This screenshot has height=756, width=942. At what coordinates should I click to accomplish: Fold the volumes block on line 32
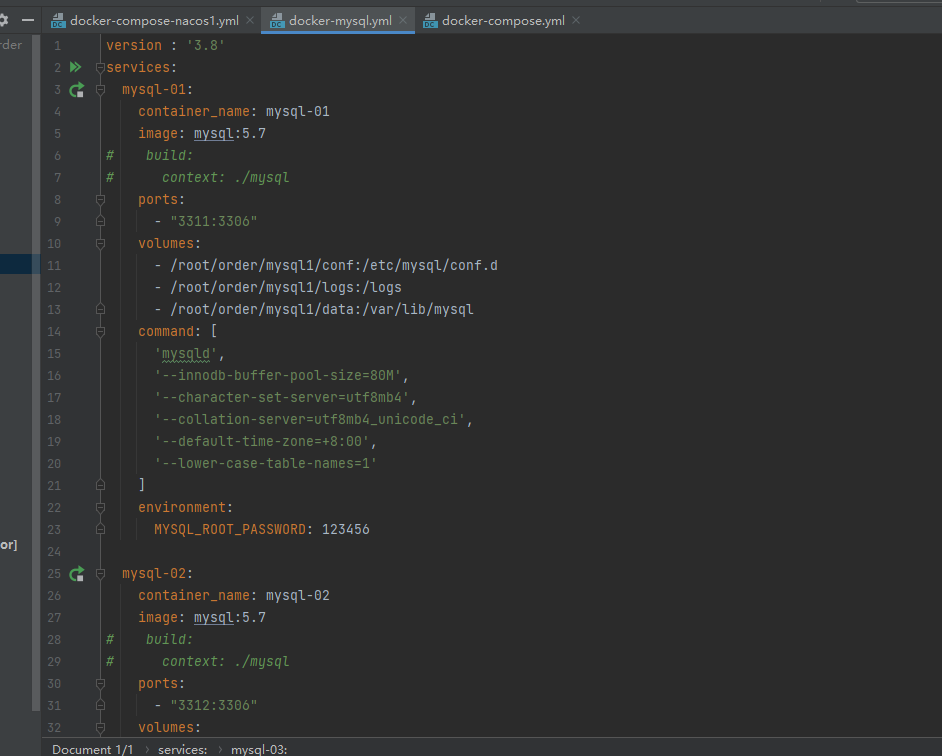[x=100, y=728]
